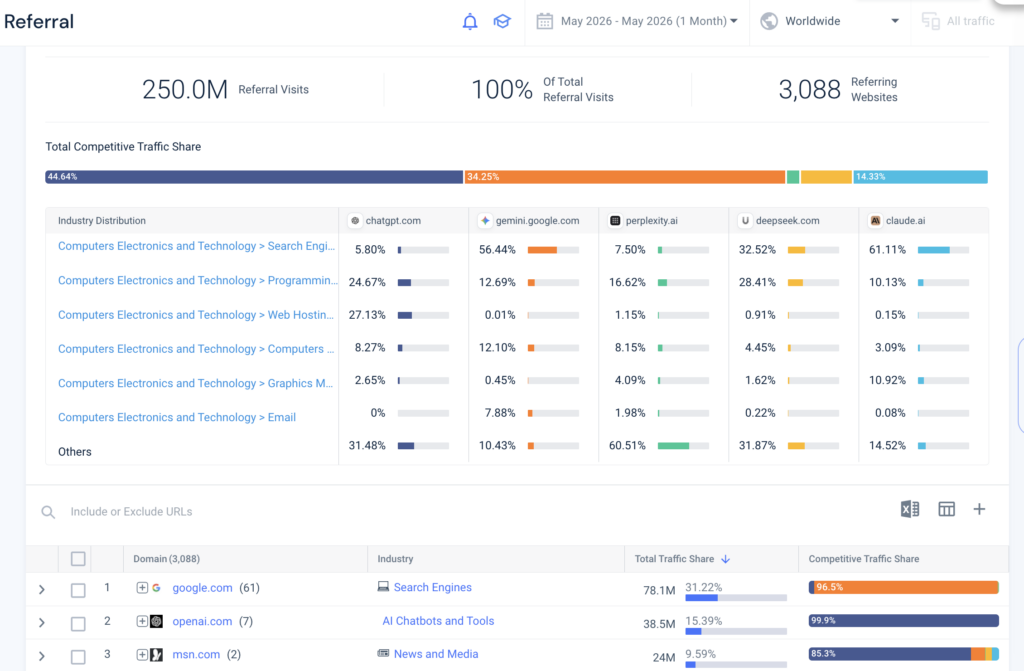Open the Search Engines industry link

[432, 587]
